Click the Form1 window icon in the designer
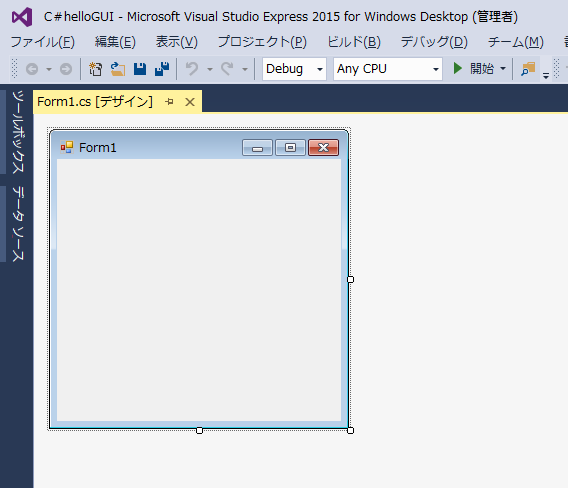The height and width of the screenshot is (488, 568). [67, 147]
